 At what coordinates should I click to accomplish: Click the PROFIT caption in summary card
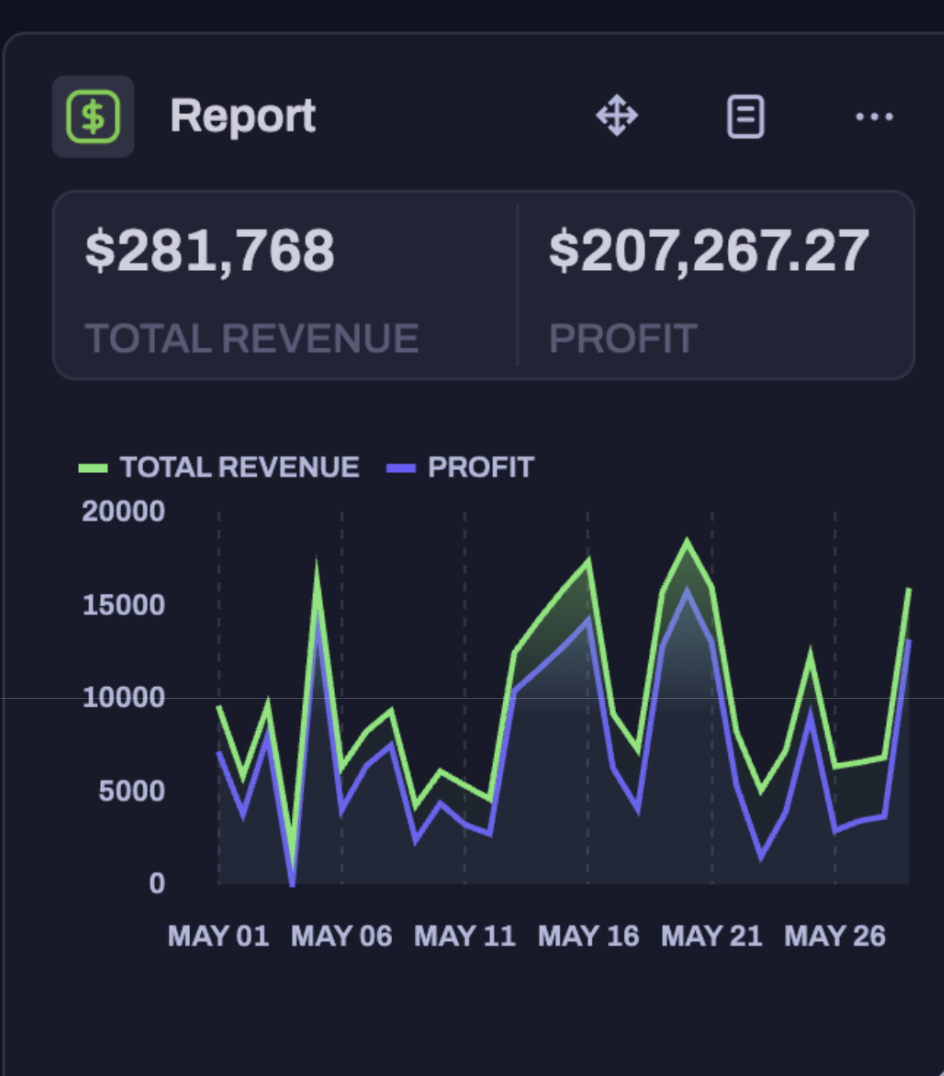623,338
